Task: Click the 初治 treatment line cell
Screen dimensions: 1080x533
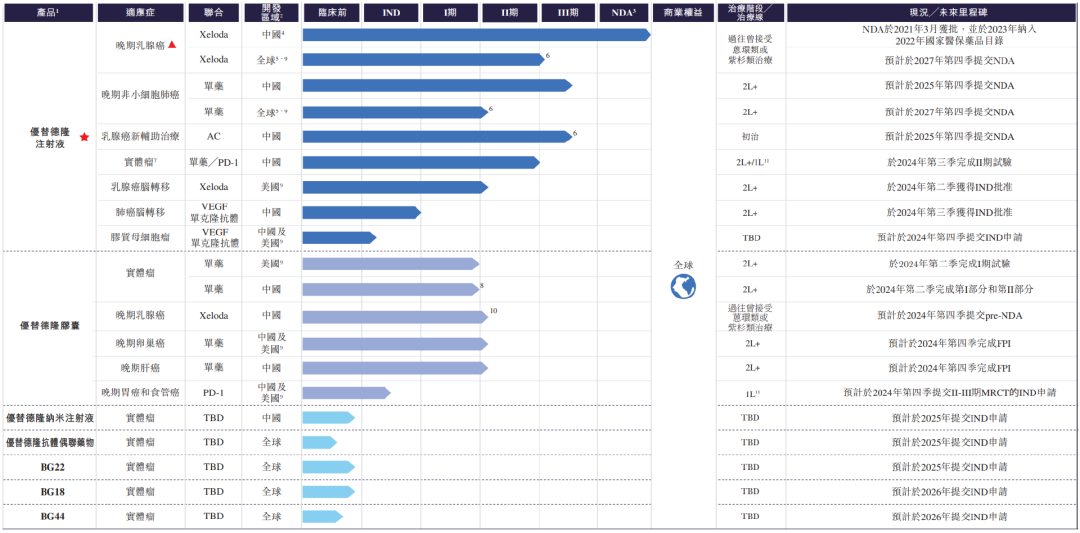Action: coord(750,136)
